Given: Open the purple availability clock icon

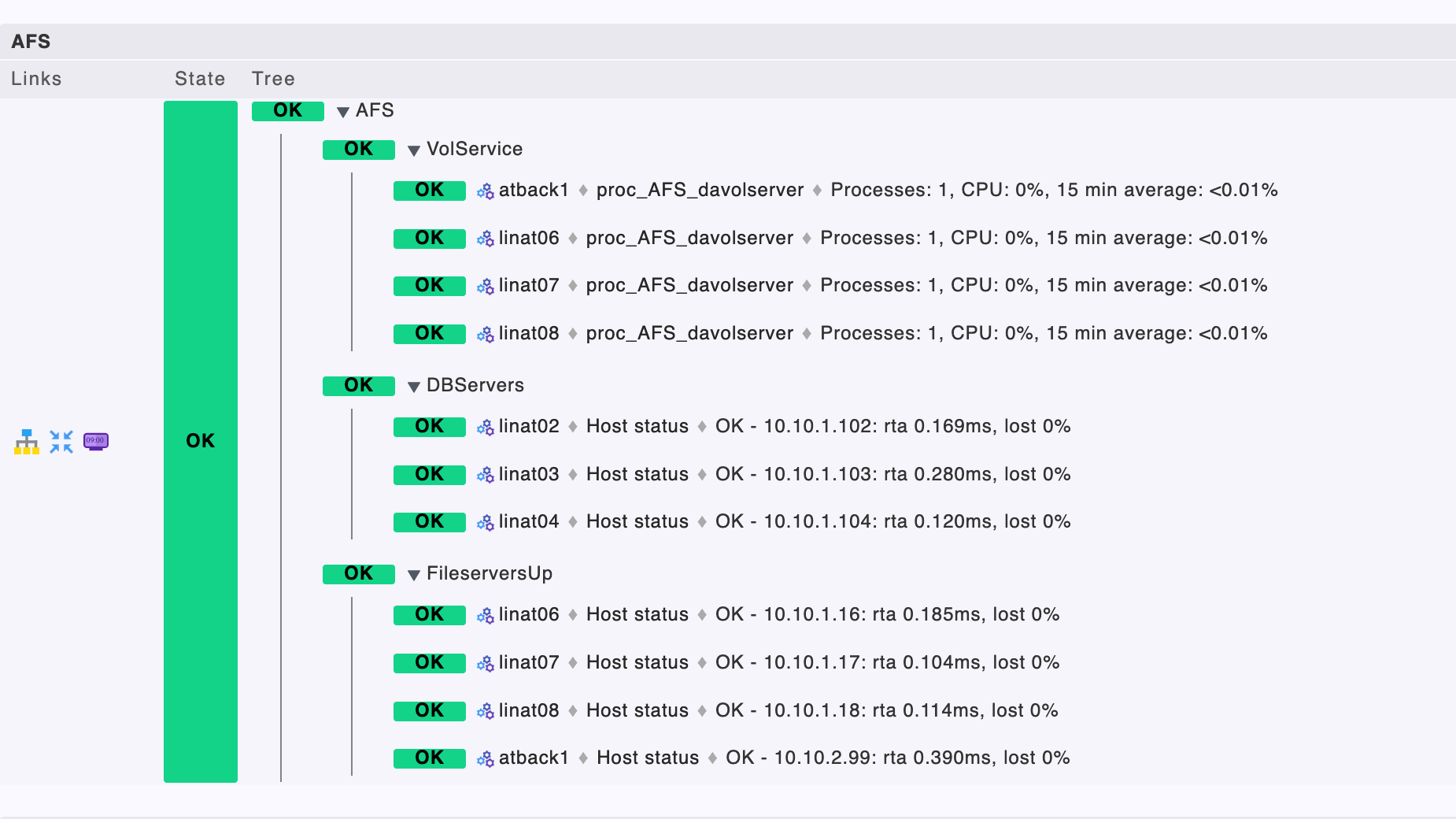Looking at the screenshot, I should point(96,442).
